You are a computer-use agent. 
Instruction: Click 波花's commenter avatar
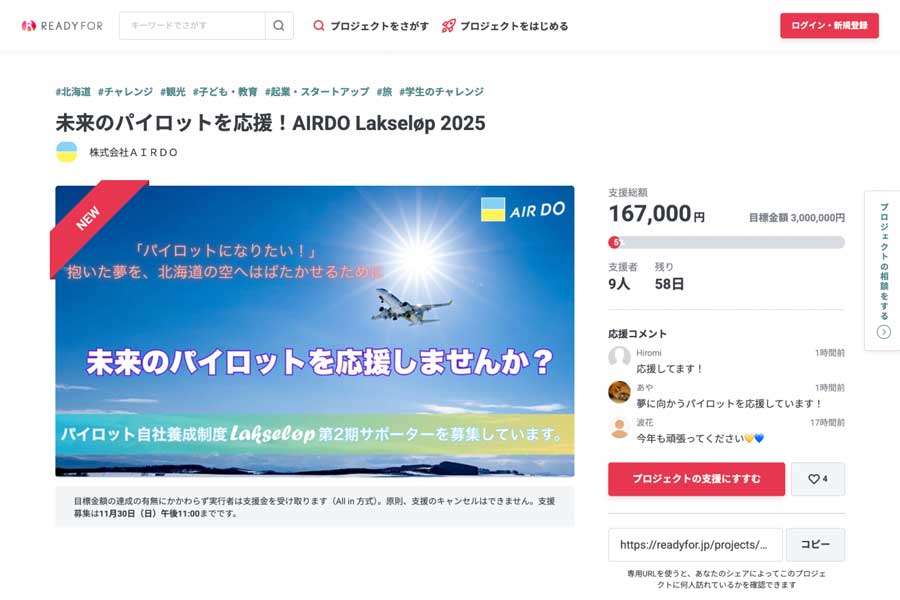coord(619,427)
